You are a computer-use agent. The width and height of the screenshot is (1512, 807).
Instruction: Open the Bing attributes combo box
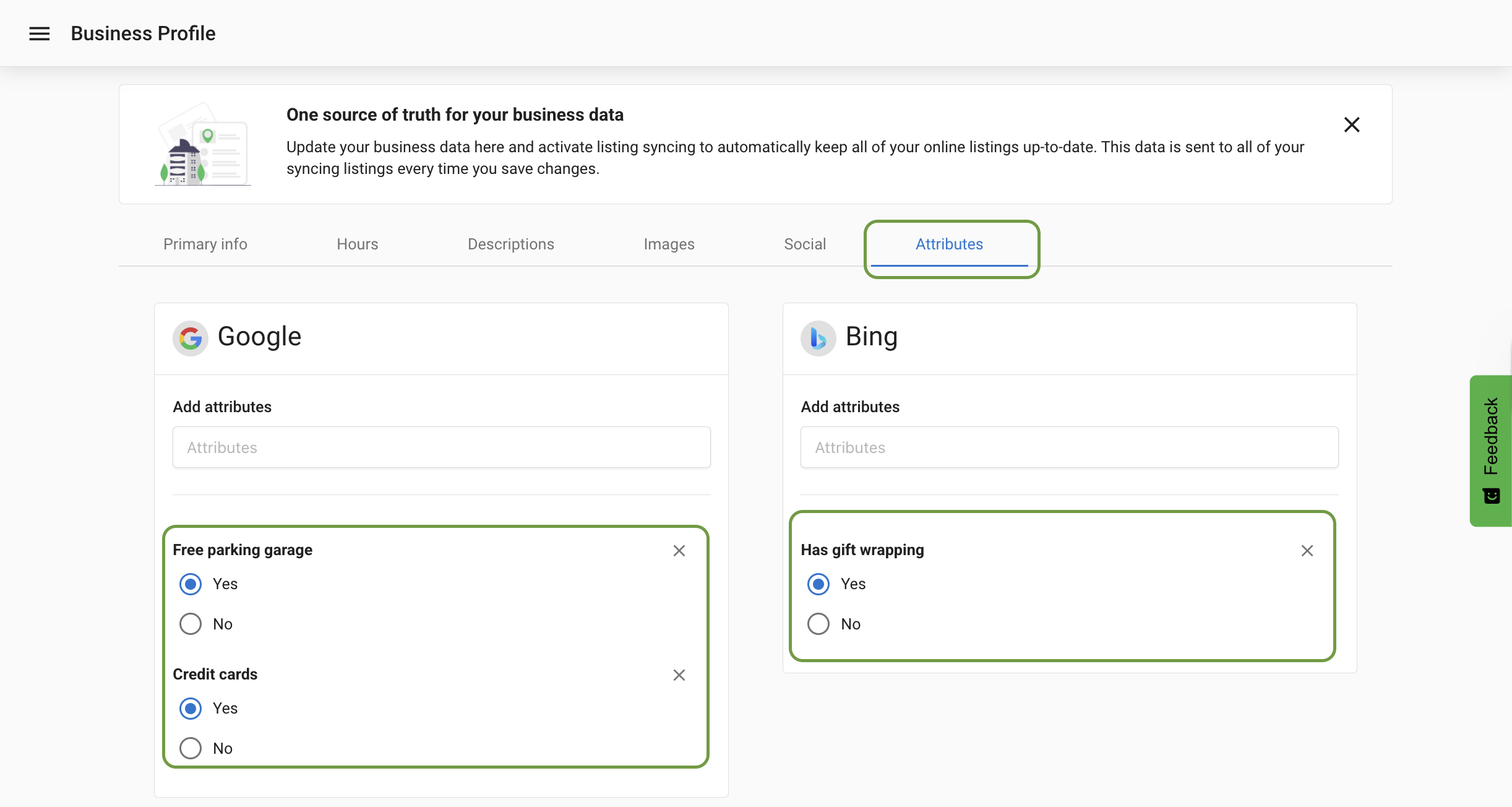pos(1068,447)
